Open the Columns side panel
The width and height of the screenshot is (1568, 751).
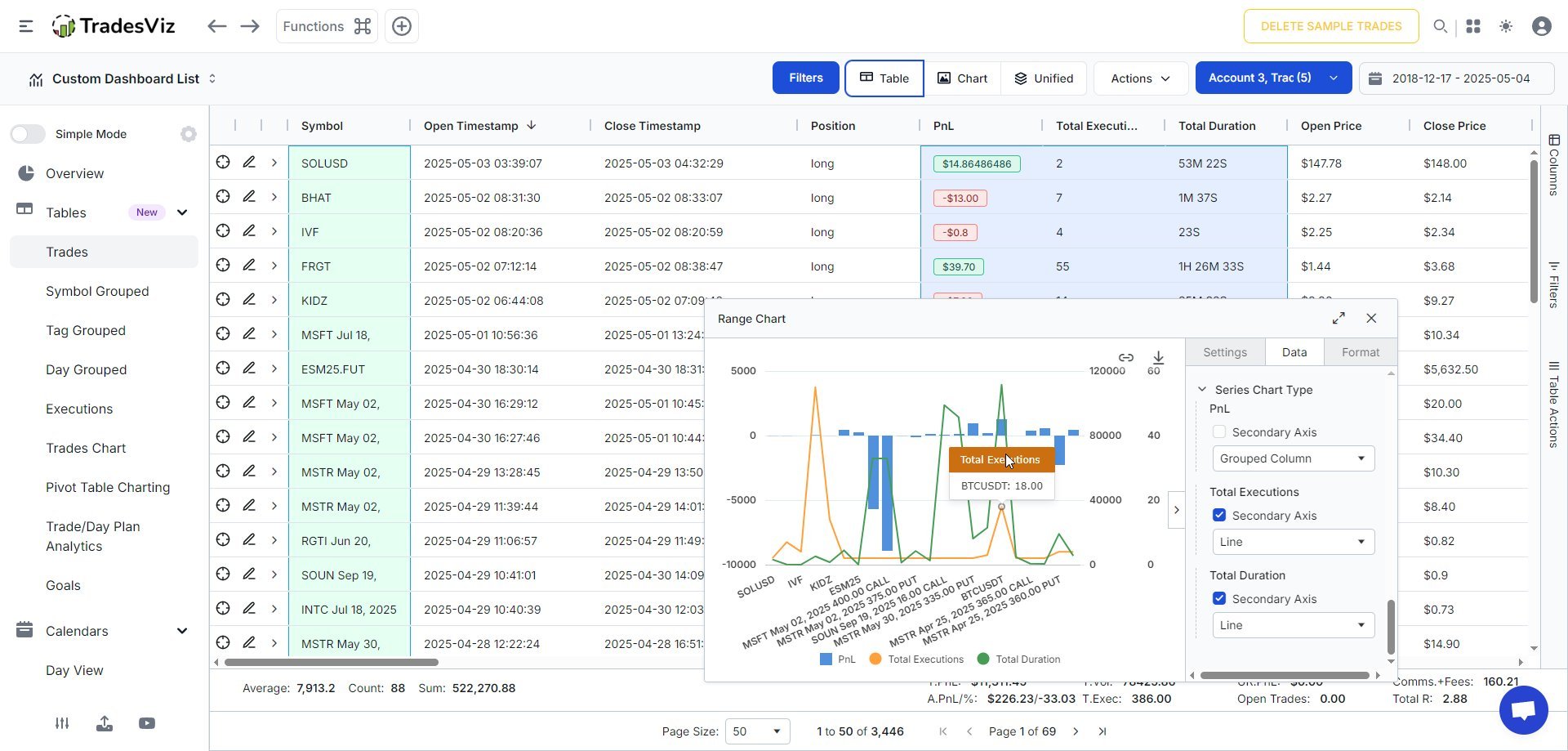(1554, 165)
